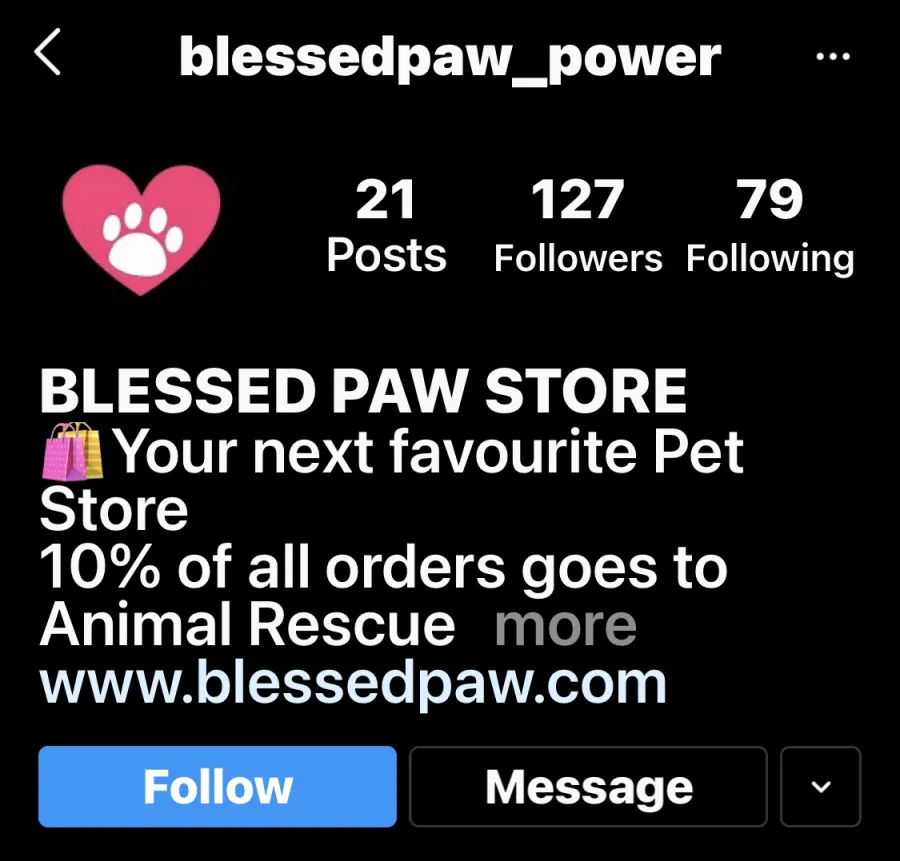Viewport: 900px width, 861px height.
Task: Click the white paw print inside heart
Action: 142,238
